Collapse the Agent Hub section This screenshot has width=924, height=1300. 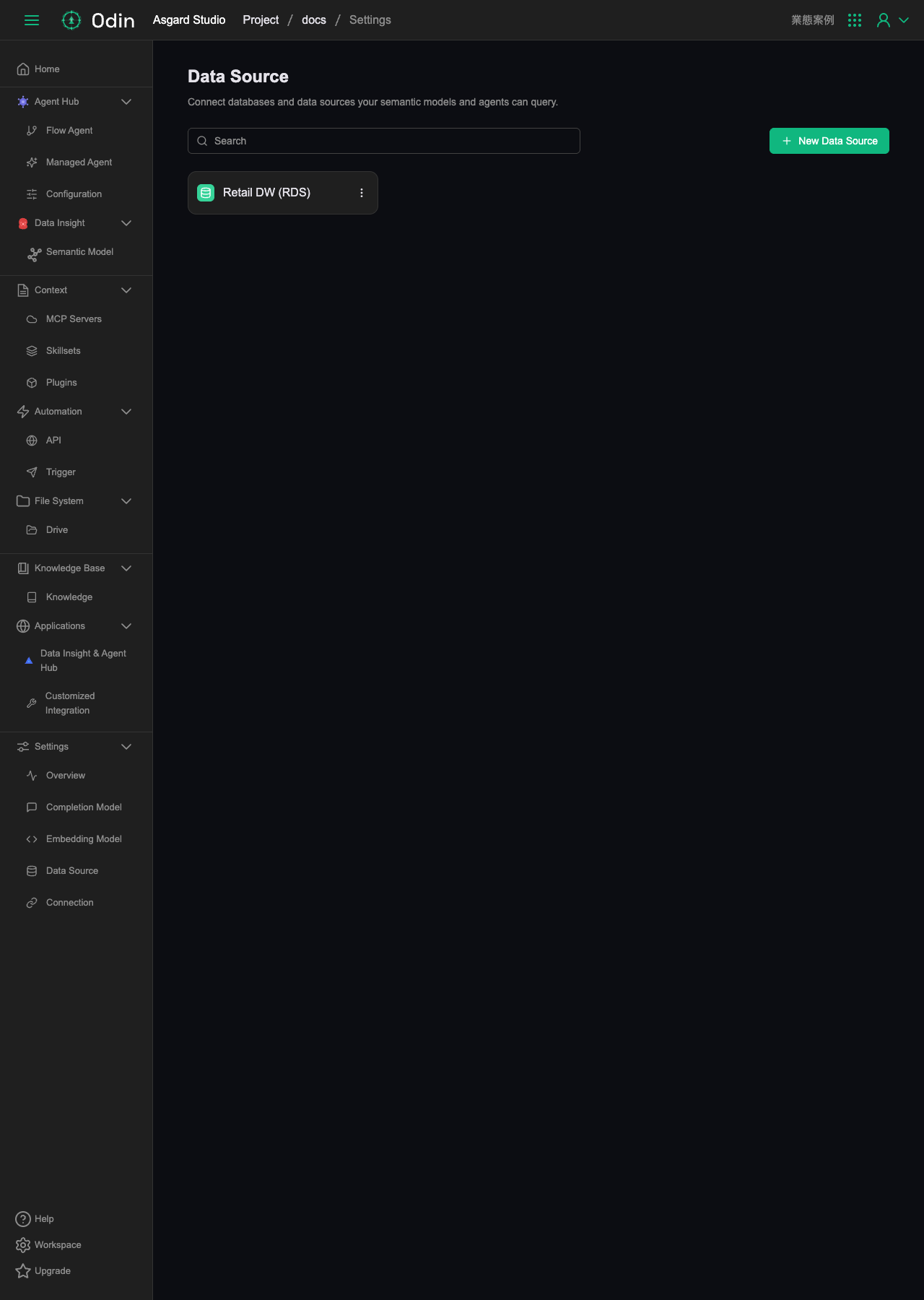126,102
